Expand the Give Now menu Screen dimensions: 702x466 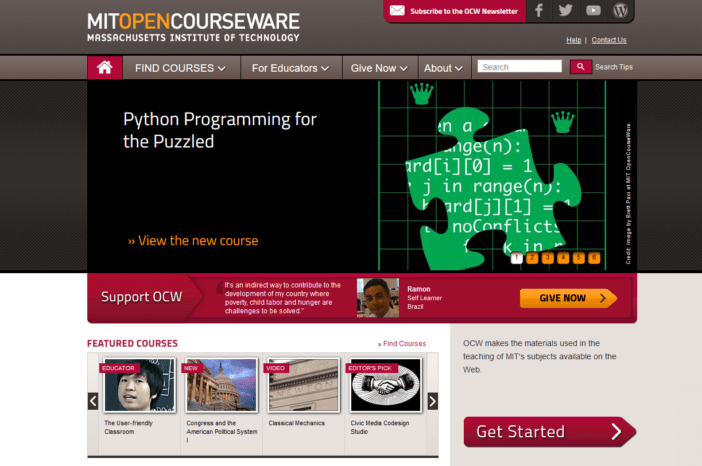[379, 68]
